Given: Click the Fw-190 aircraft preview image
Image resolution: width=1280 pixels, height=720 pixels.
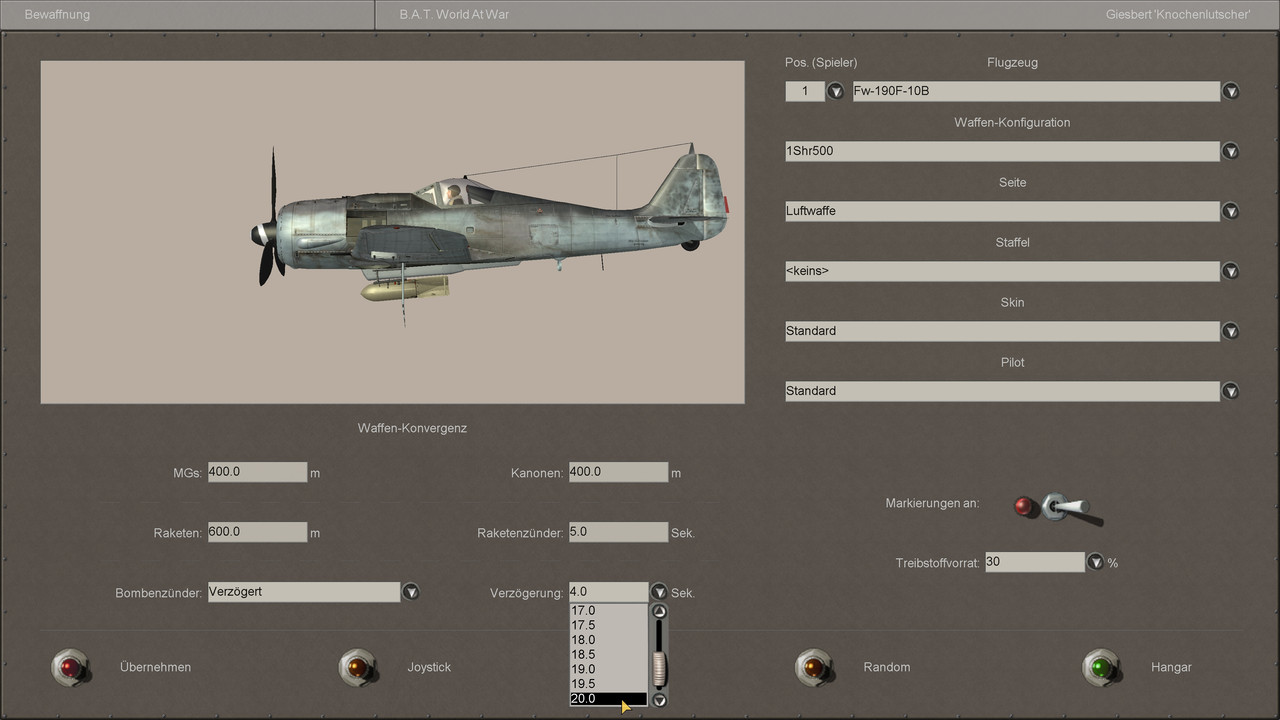Looking at the screenshot, I should coord(392,232).
